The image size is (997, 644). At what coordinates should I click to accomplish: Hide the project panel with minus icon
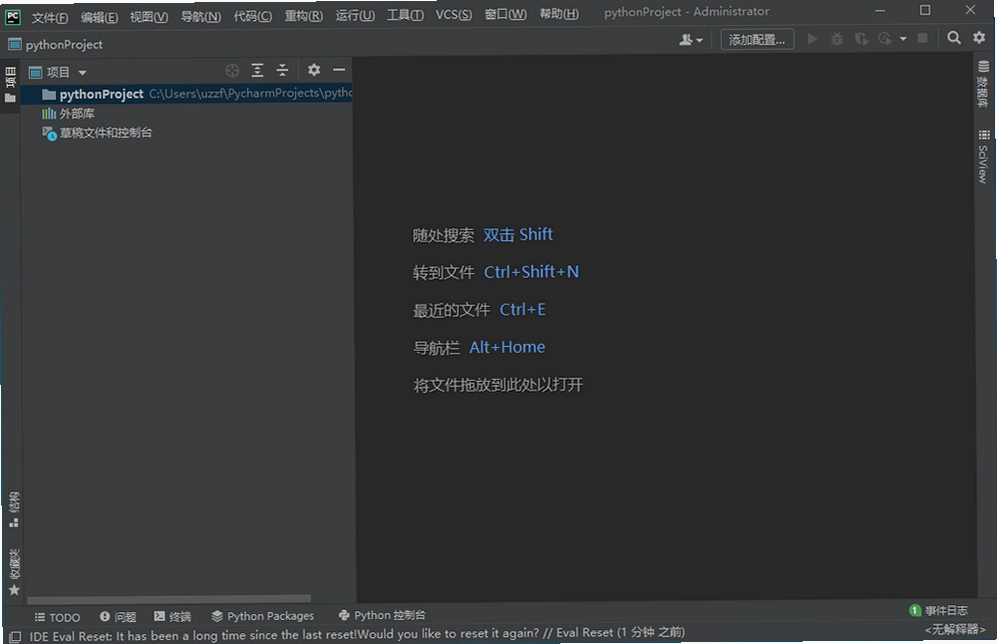pyautogui.click(x=339, y=69)
